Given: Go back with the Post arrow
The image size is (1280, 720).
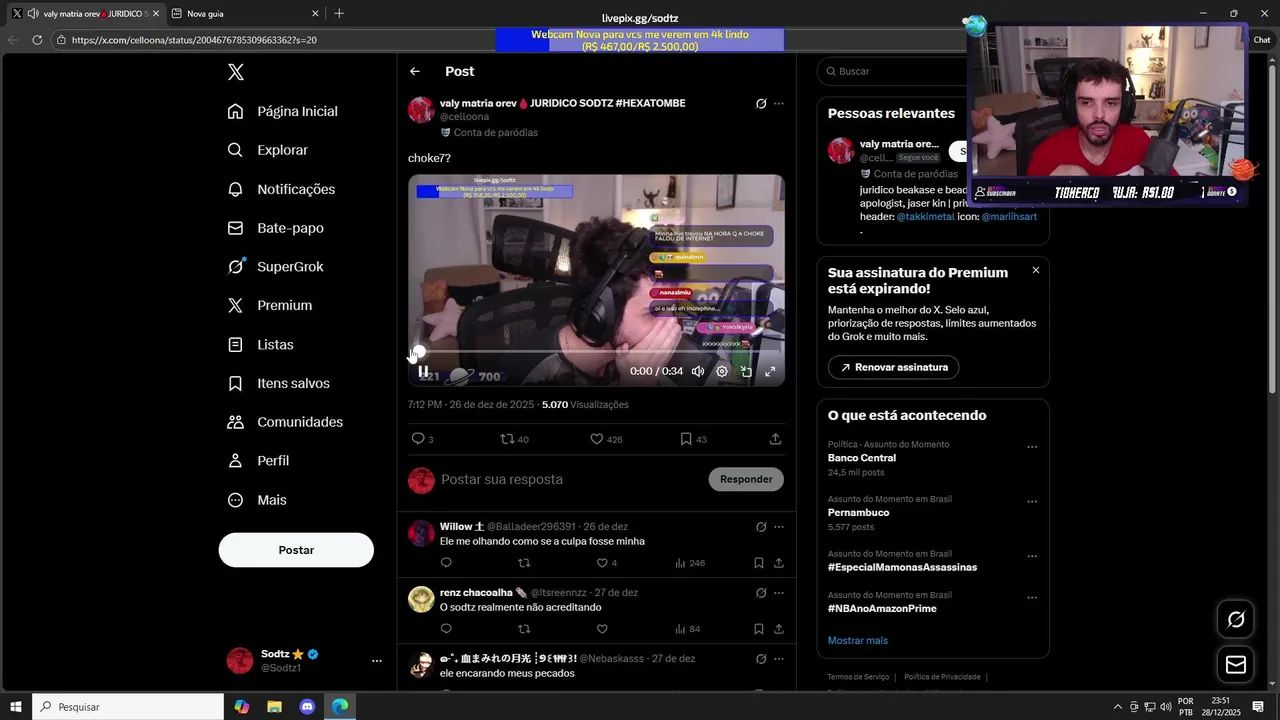Looking at the screenshot, I should (415, 71).
